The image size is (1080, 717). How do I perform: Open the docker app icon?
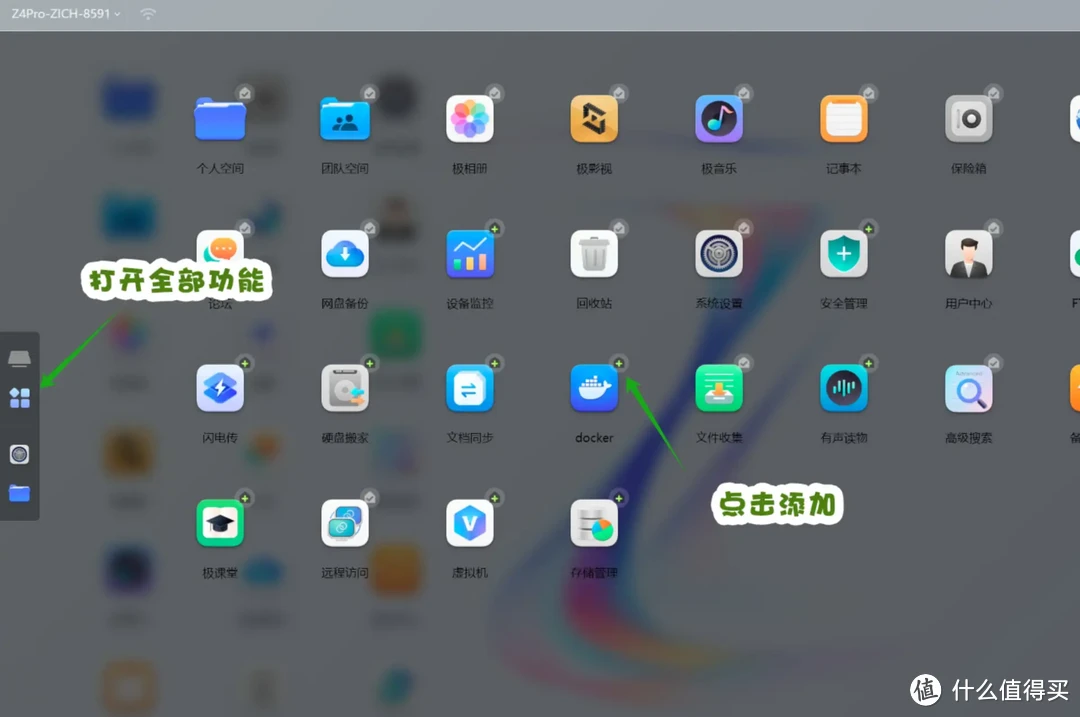(594, 388)
